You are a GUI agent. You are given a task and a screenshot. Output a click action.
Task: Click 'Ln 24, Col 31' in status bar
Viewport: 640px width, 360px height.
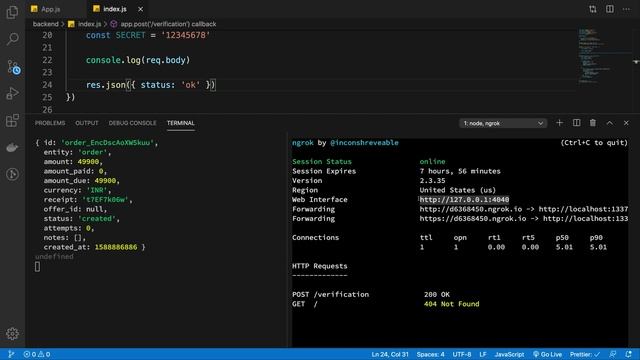coord(390,354)
